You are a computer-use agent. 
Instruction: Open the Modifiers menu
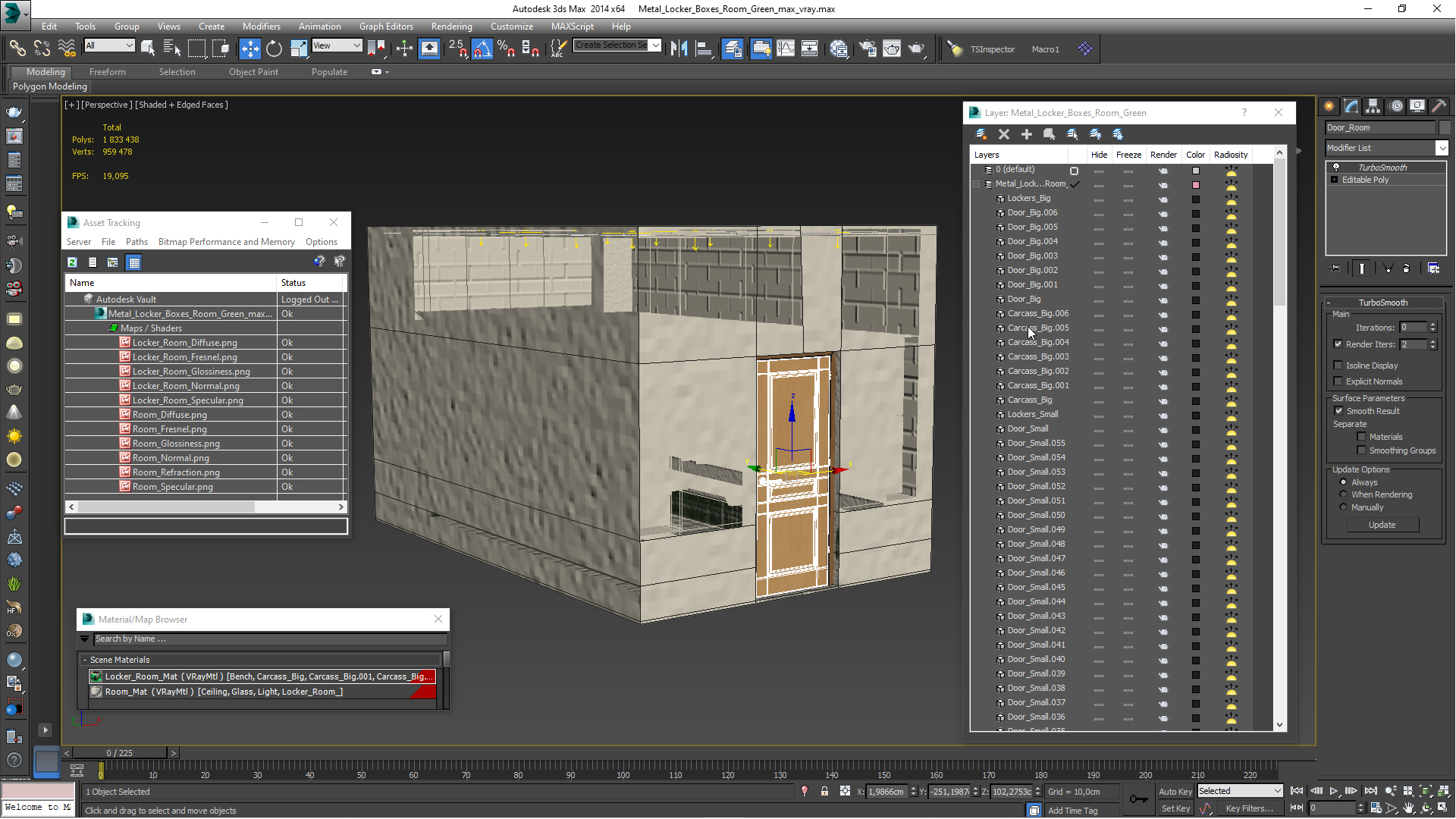(261, 26)
